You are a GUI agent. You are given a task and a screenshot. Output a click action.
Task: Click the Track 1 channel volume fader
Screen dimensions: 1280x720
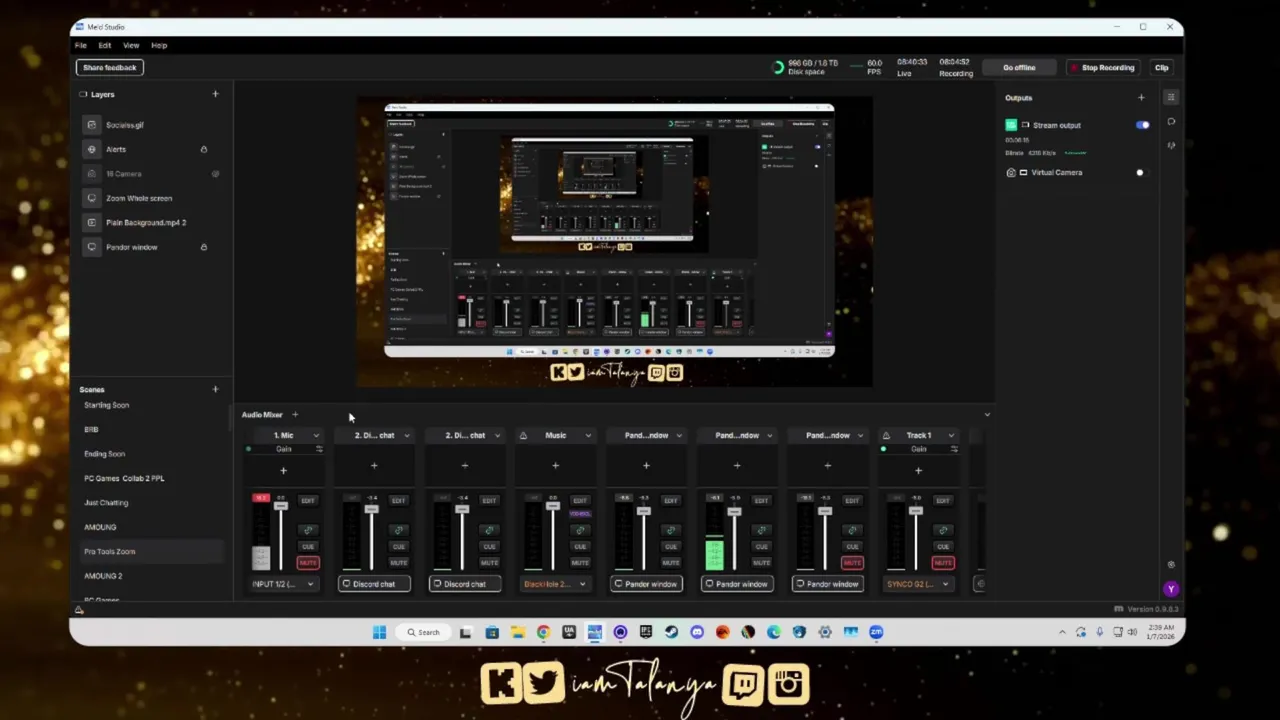915,511
